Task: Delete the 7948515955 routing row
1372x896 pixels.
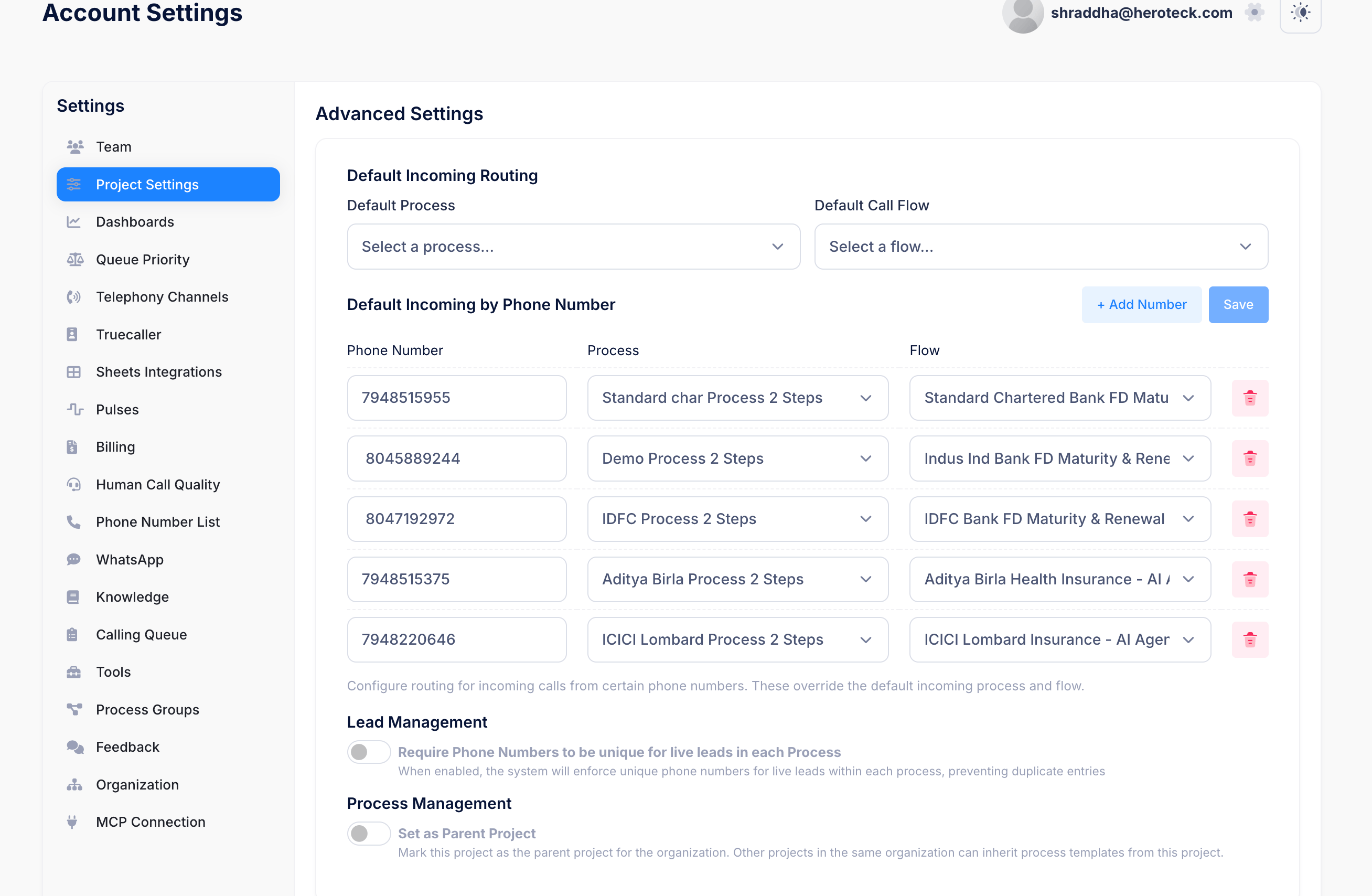Action: point(1250,398)
